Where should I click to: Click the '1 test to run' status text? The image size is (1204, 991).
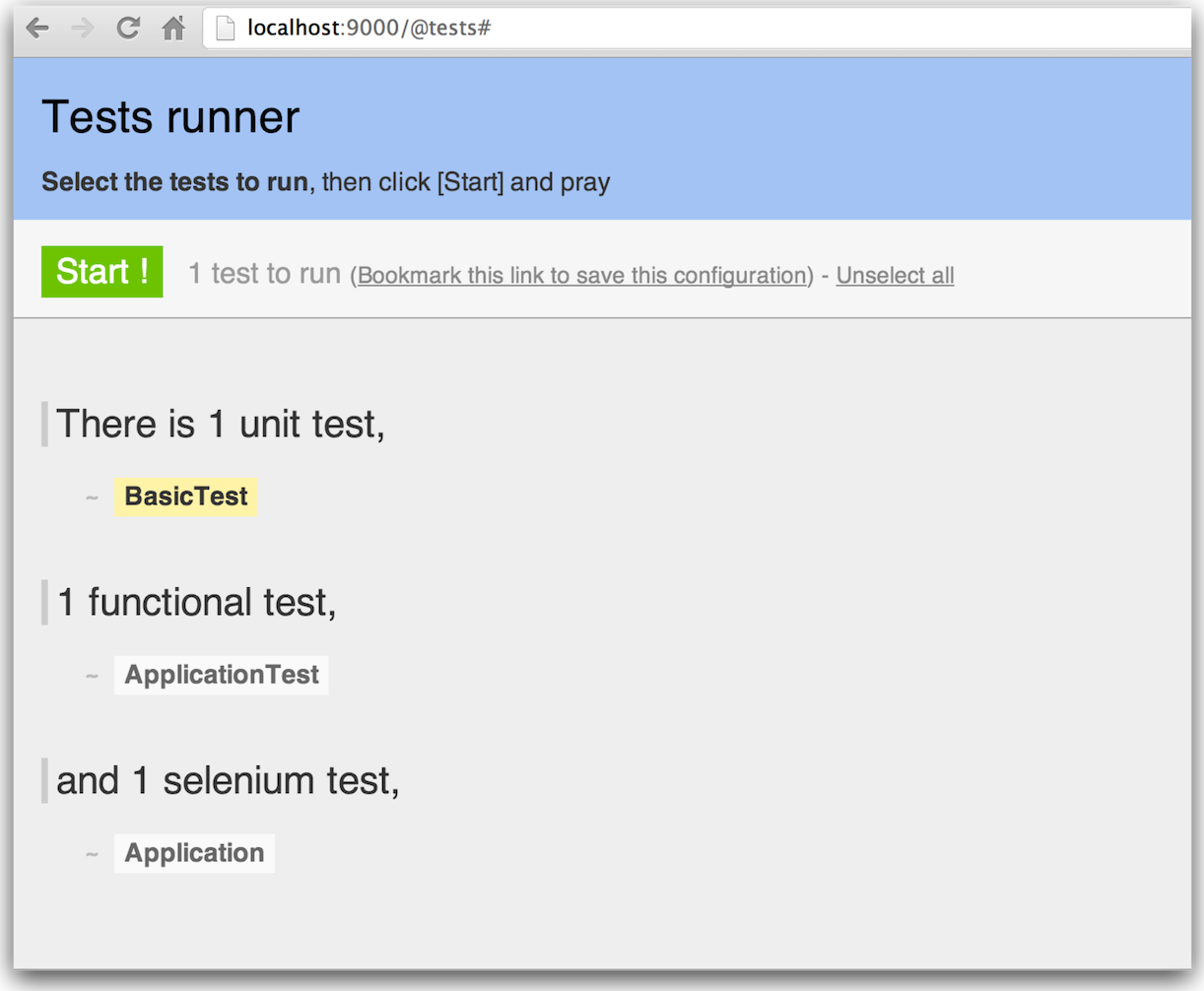point(264,274)
